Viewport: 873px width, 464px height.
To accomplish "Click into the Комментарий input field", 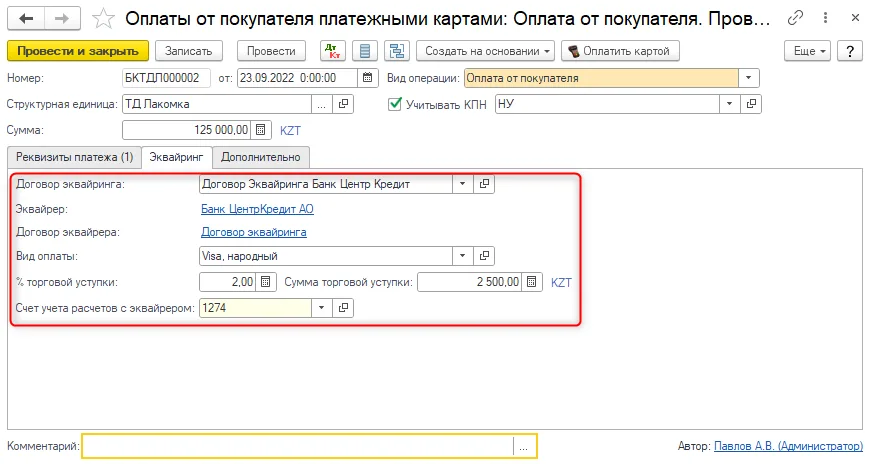I will pos(298,446).
